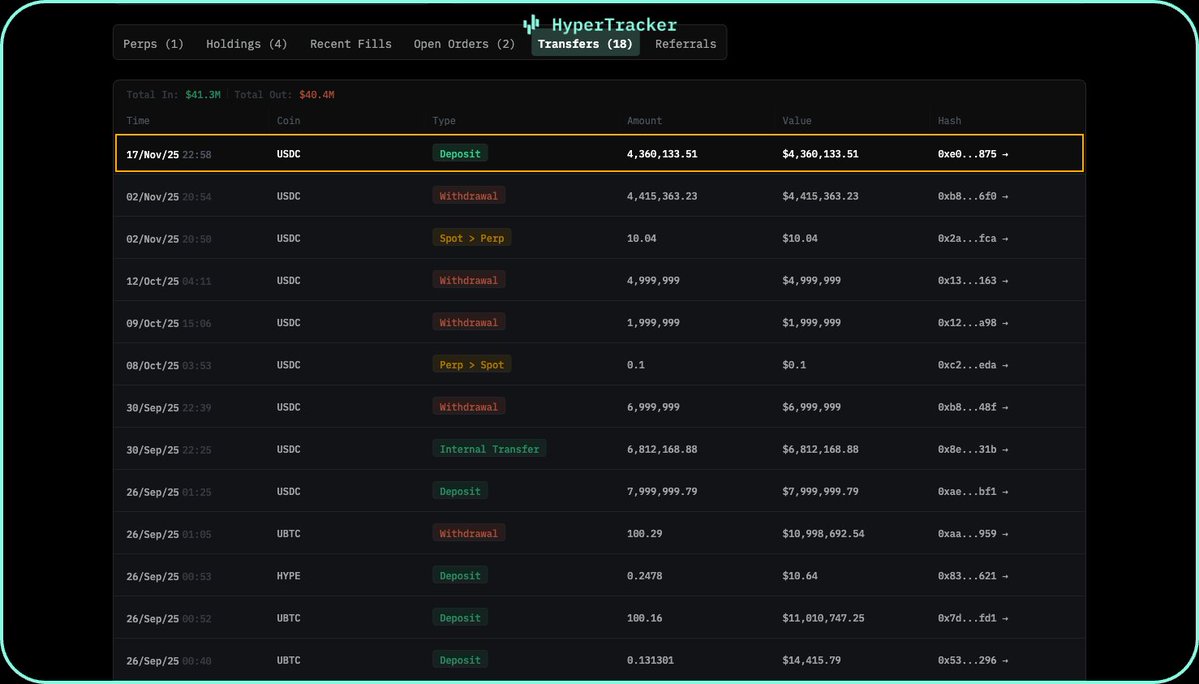Screen dimensions: 1199x684
Task: Go to the Referrals tab
Action: pos(685,44)
